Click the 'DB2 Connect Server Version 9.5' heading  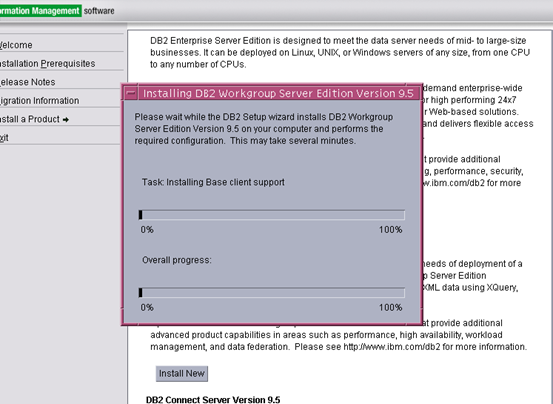(x=213, y=399)
